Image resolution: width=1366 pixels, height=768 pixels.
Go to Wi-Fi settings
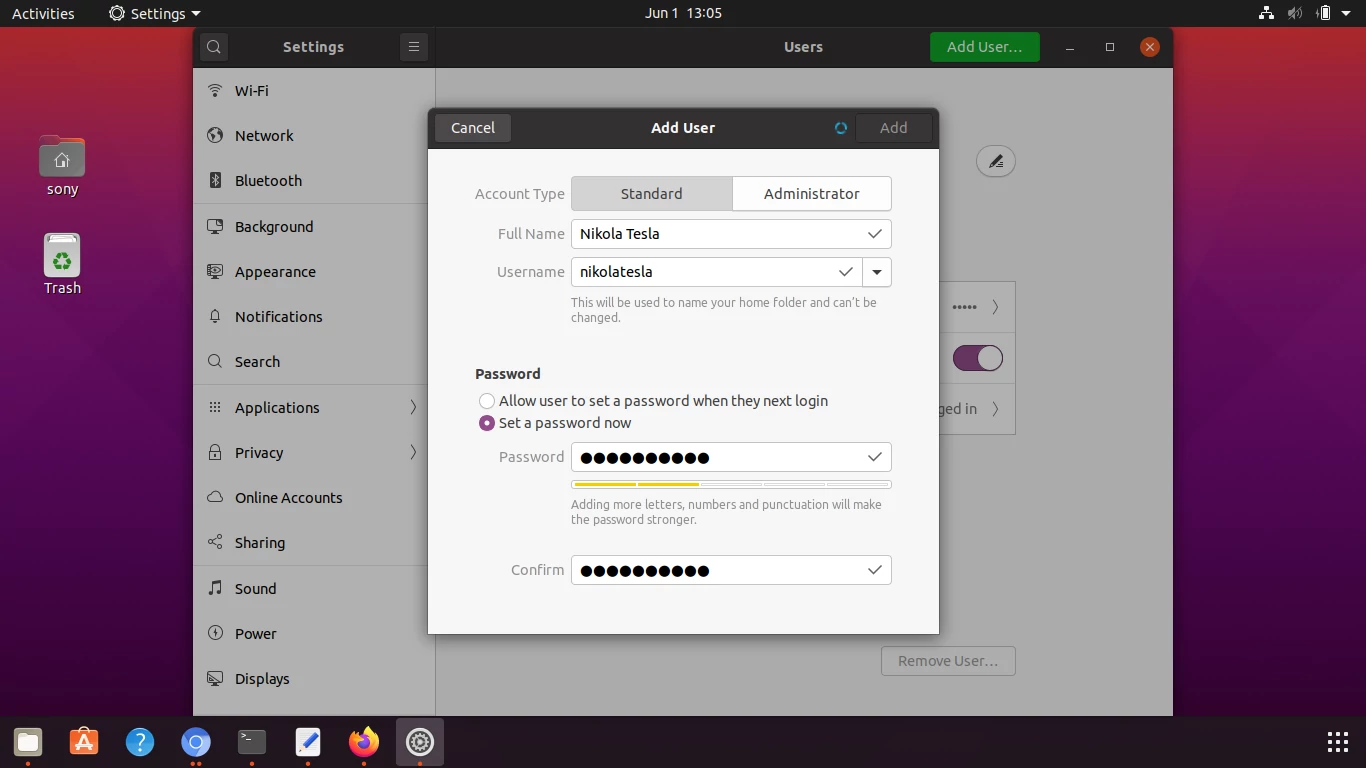[314, 90]
